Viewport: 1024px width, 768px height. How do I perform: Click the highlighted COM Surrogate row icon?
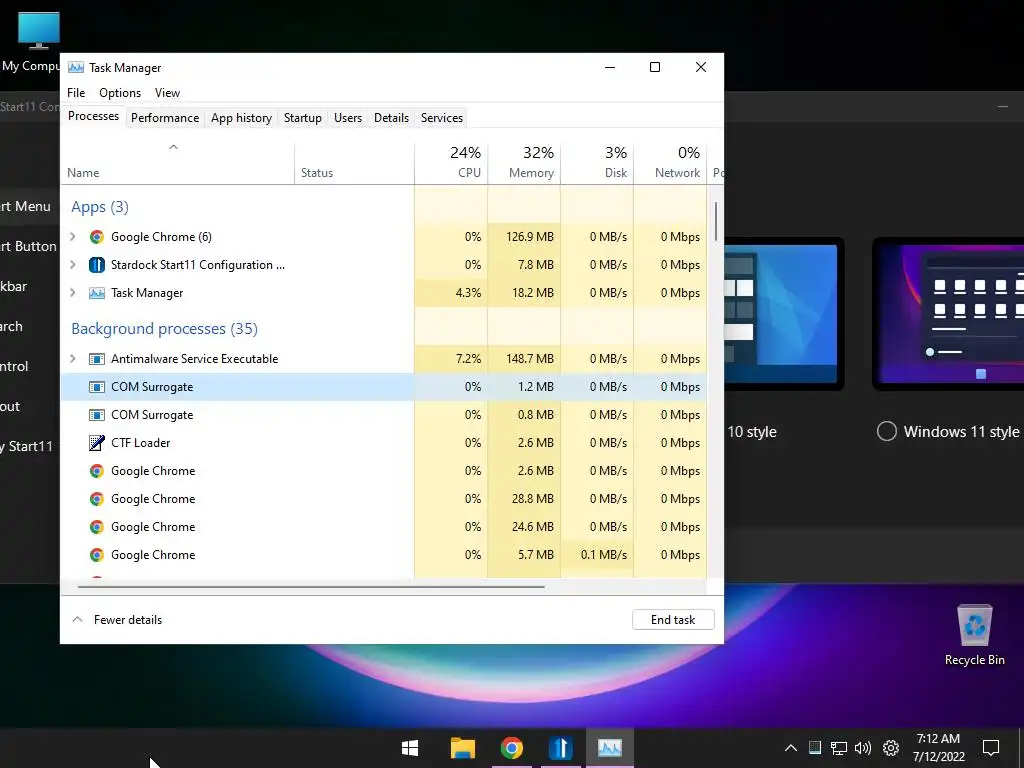tap(97, 387)
